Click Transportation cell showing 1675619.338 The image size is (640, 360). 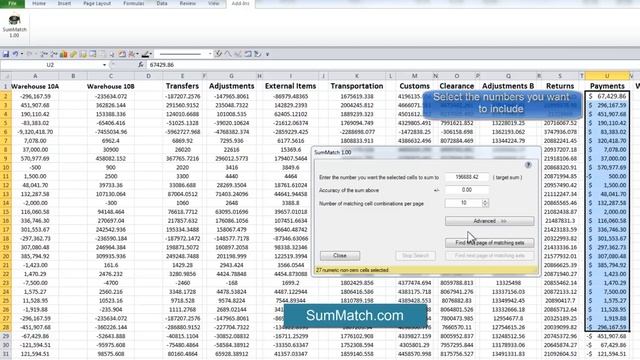[357, 96]
